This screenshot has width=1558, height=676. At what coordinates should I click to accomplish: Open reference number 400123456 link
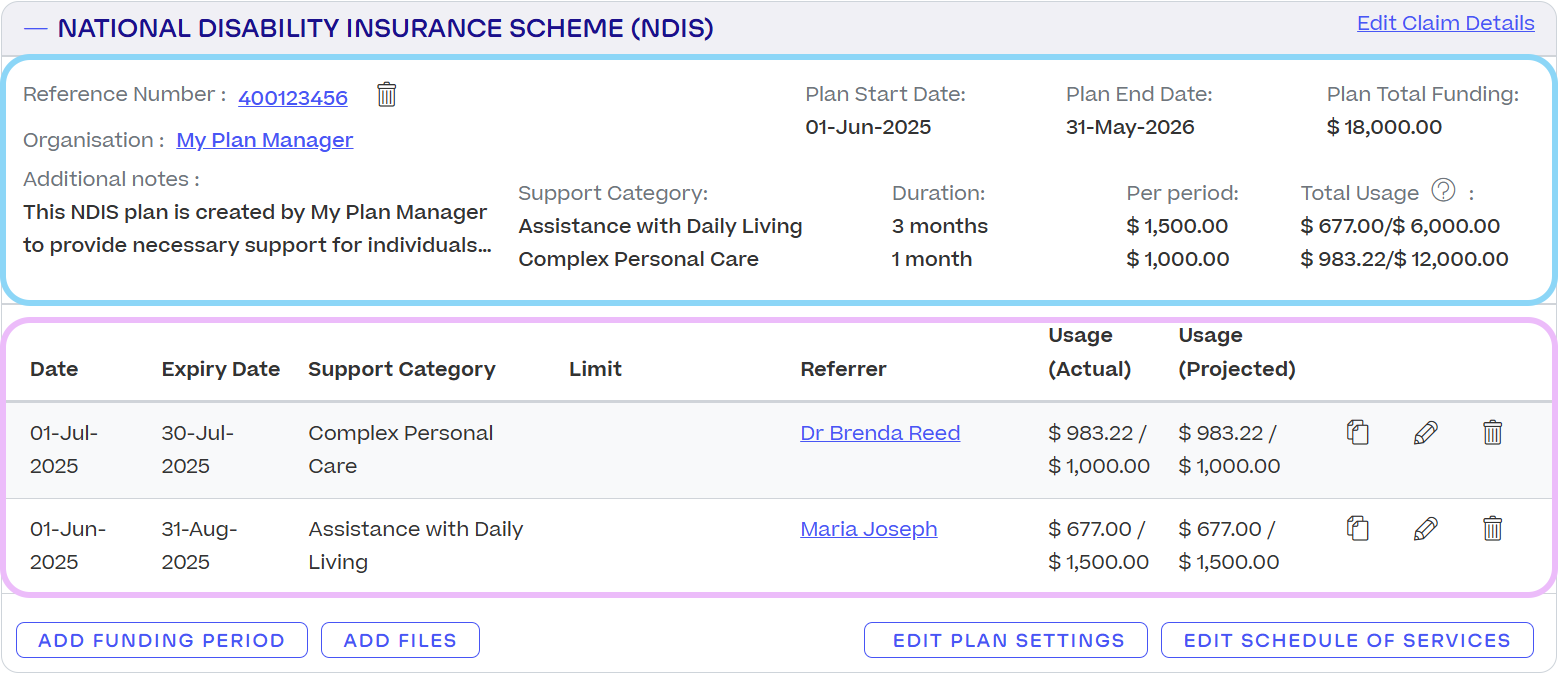click(293, 98)
